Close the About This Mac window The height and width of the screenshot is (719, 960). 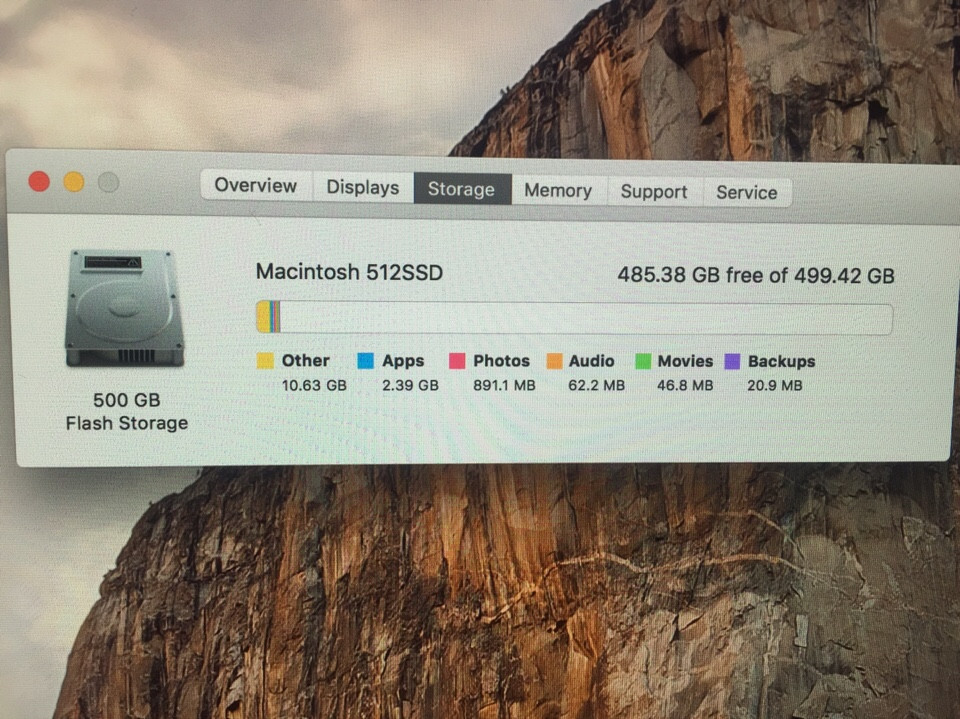[39, 181]
